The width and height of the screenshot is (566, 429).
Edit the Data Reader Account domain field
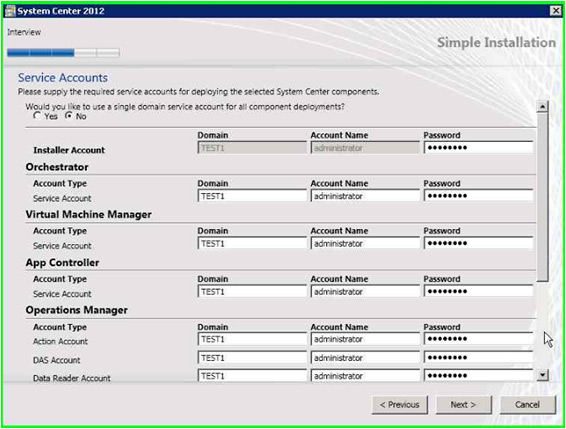click(x=252, y=376)
